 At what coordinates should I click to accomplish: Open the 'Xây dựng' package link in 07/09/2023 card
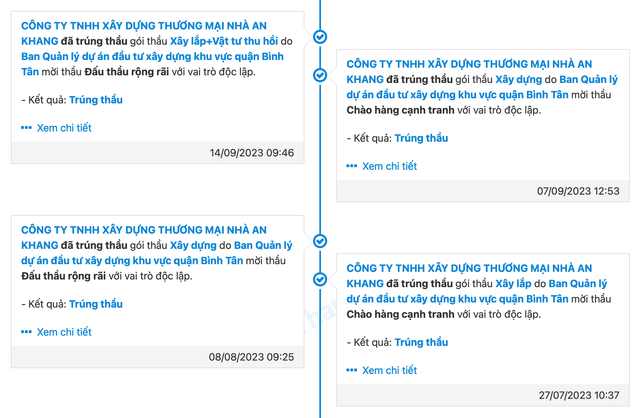click(x=518, y=78)
